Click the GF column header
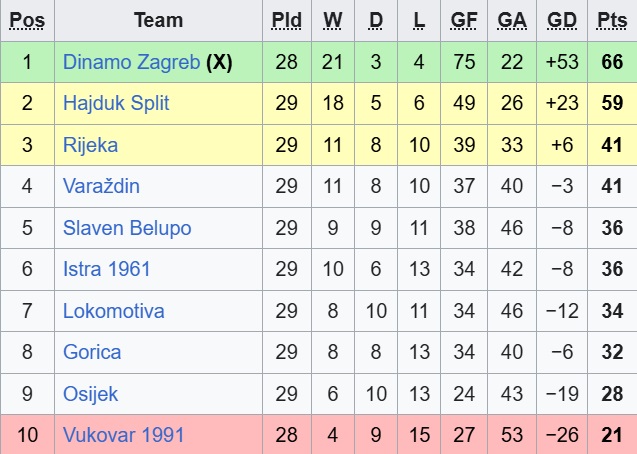The width and height of the screenshot is (637, 454). click(x=464, y=20)
